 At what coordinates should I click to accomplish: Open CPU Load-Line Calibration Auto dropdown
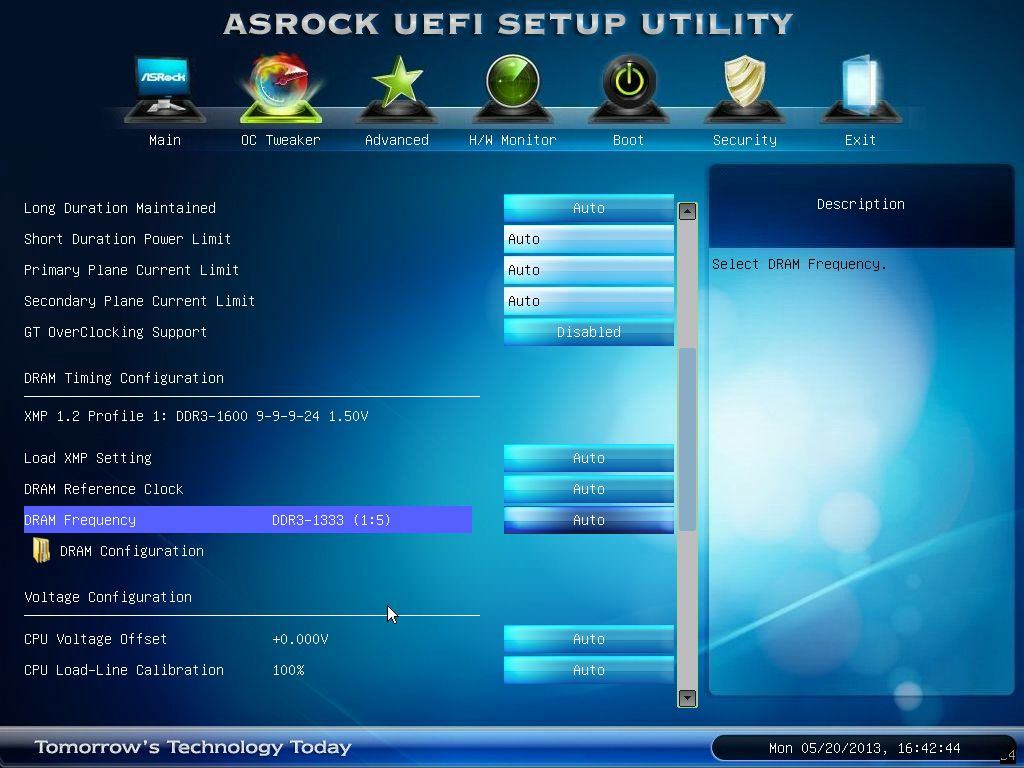588,670
